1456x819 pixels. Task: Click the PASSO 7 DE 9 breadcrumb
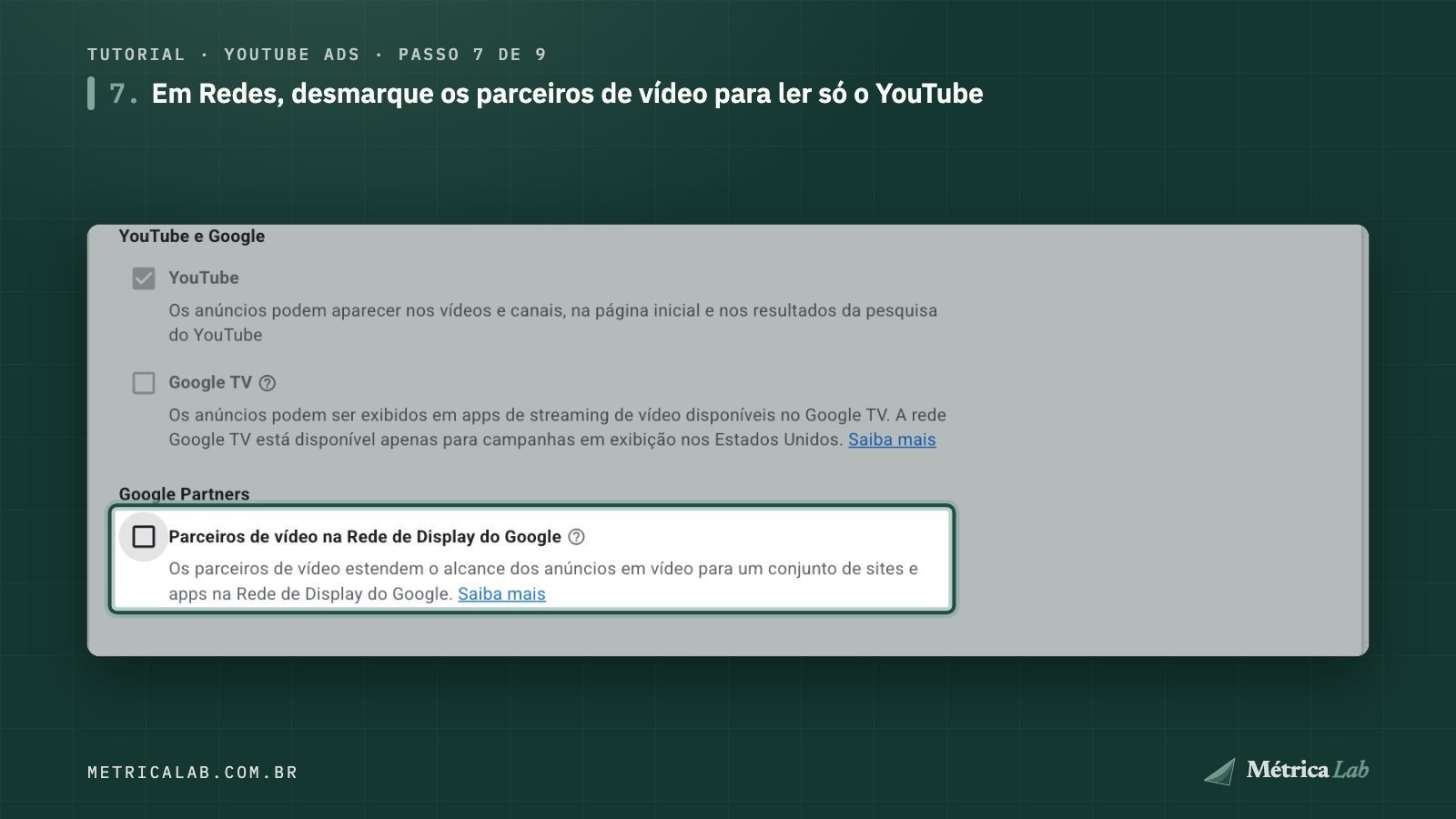click(x=472, y=55)
